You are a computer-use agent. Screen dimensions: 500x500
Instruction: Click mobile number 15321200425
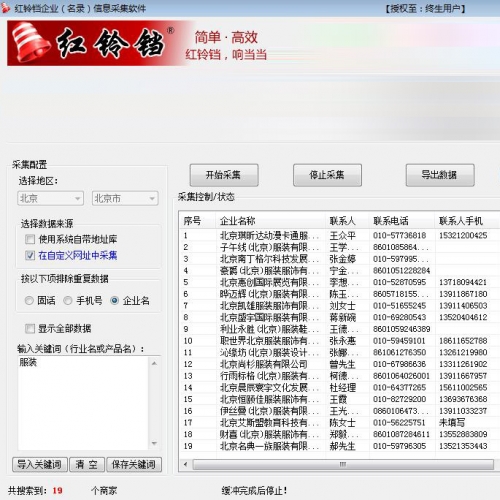[463, 236]
